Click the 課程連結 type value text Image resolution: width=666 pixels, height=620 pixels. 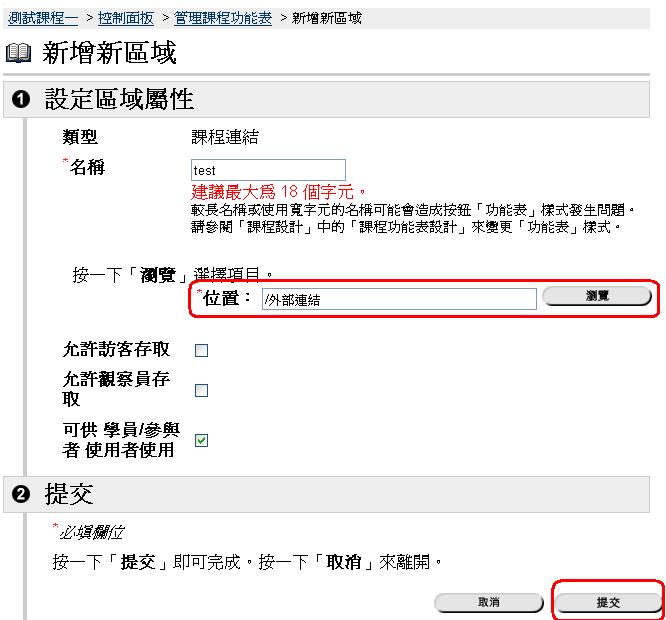[225, 138]
